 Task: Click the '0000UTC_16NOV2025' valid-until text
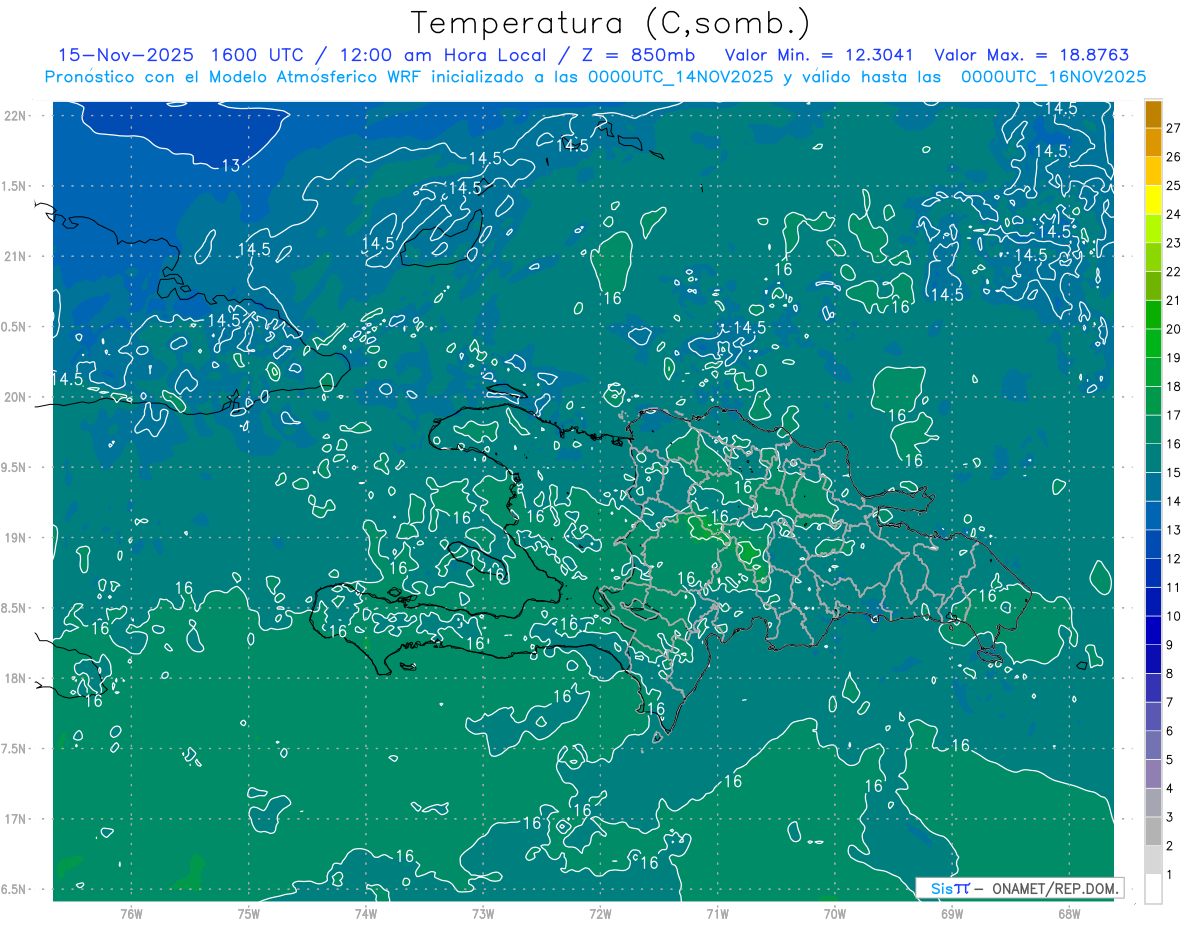(x=1053, y=77)
